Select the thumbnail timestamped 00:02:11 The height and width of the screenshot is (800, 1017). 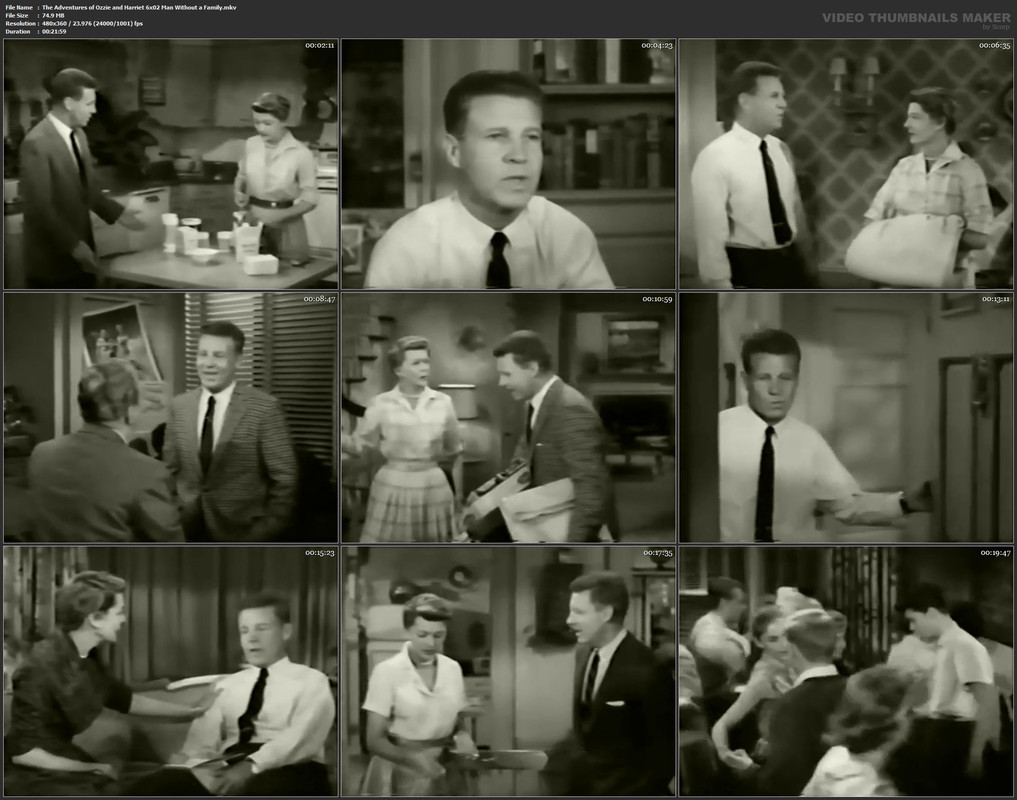pyautogui.click(x=171, y=164)
